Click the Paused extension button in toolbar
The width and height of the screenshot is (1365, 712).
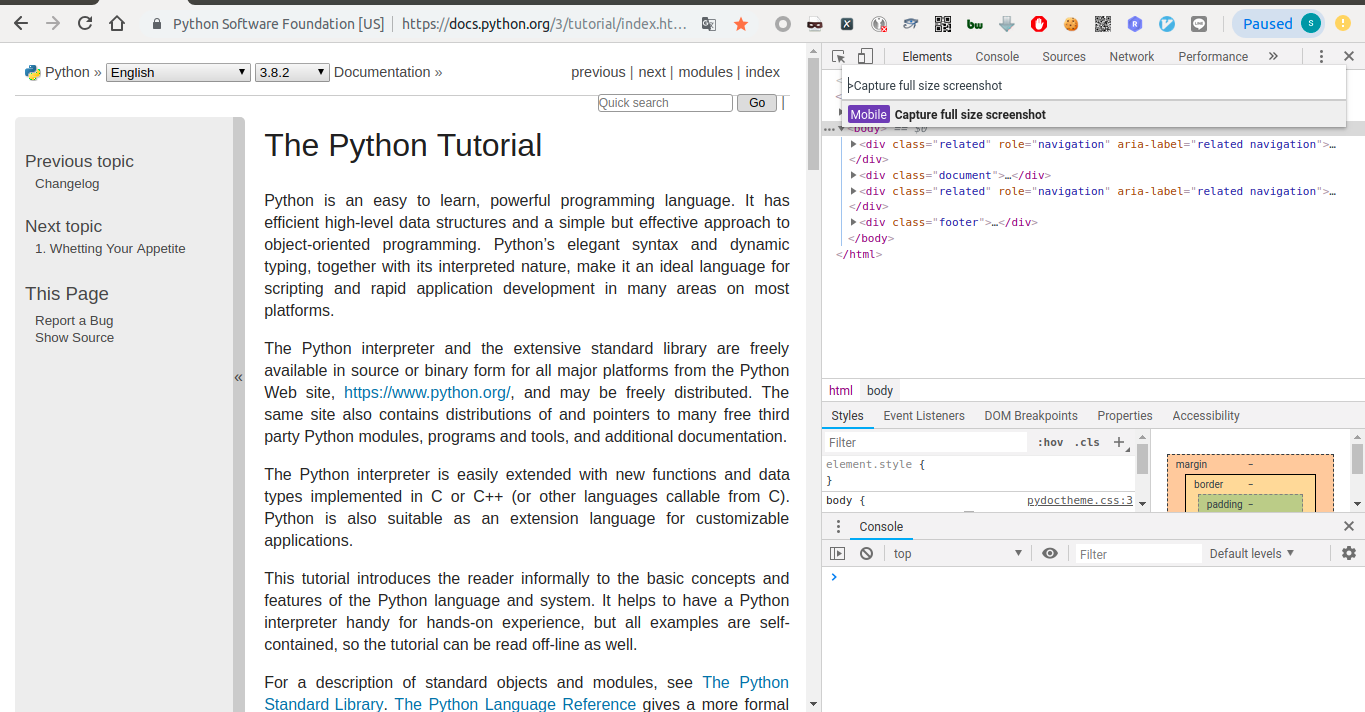click(x=1277, y=22)
